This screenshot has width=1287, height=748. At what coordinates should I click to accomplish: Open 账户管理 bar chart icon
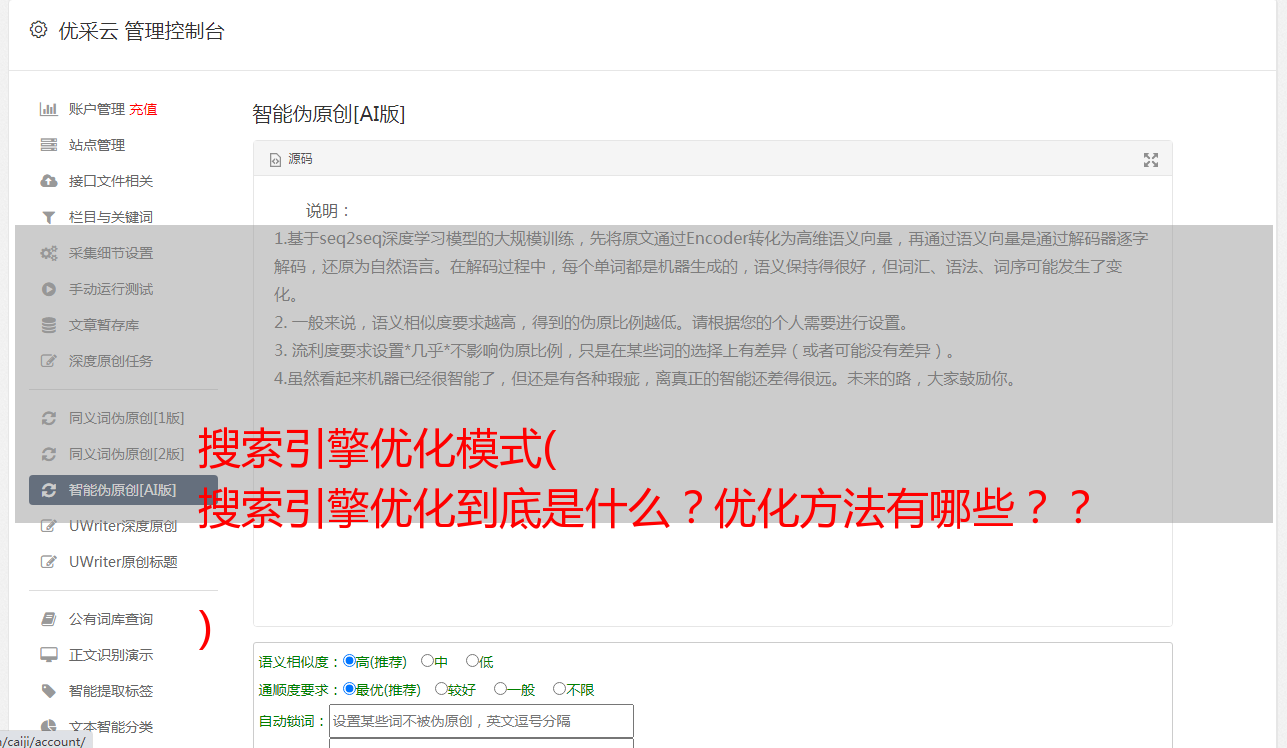(48, 109)
